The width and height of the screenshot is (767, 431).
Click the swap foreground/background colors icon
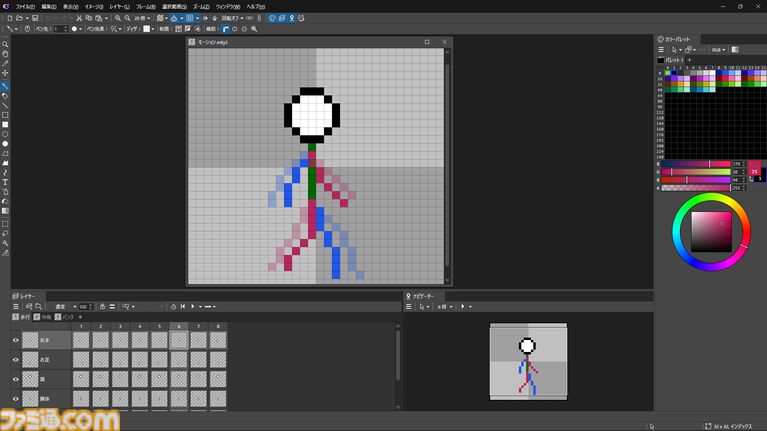click(751, 179)
